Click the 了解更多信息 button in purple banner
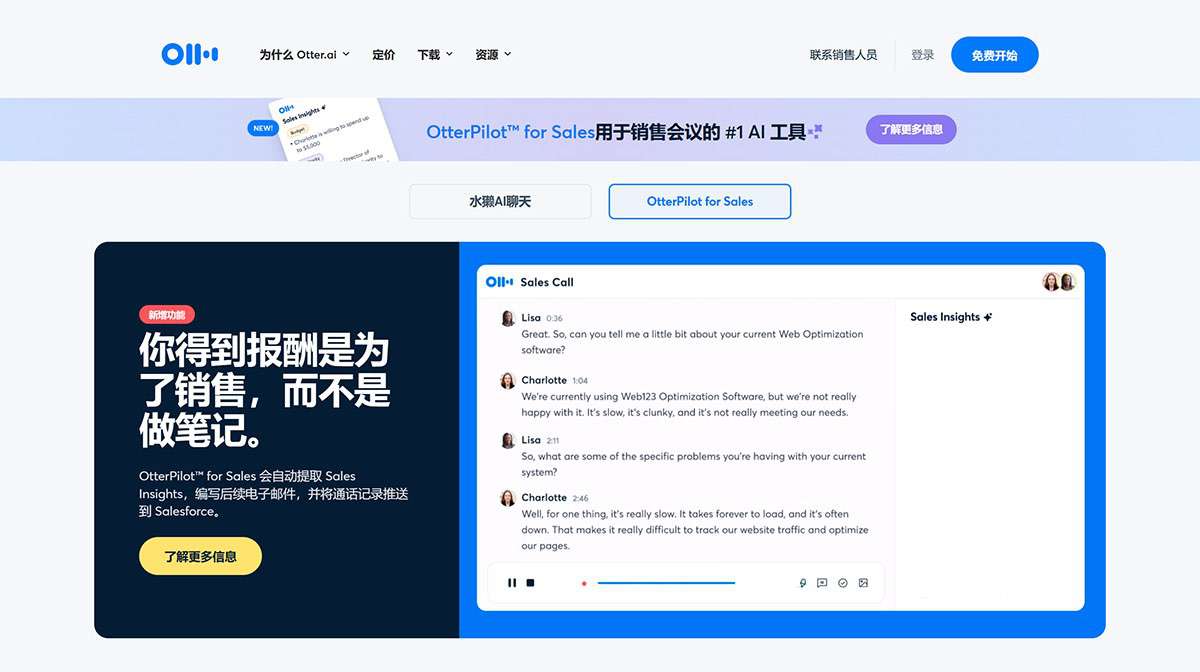The height and width of the screenshot is (672, 1200). pos(911,129)
